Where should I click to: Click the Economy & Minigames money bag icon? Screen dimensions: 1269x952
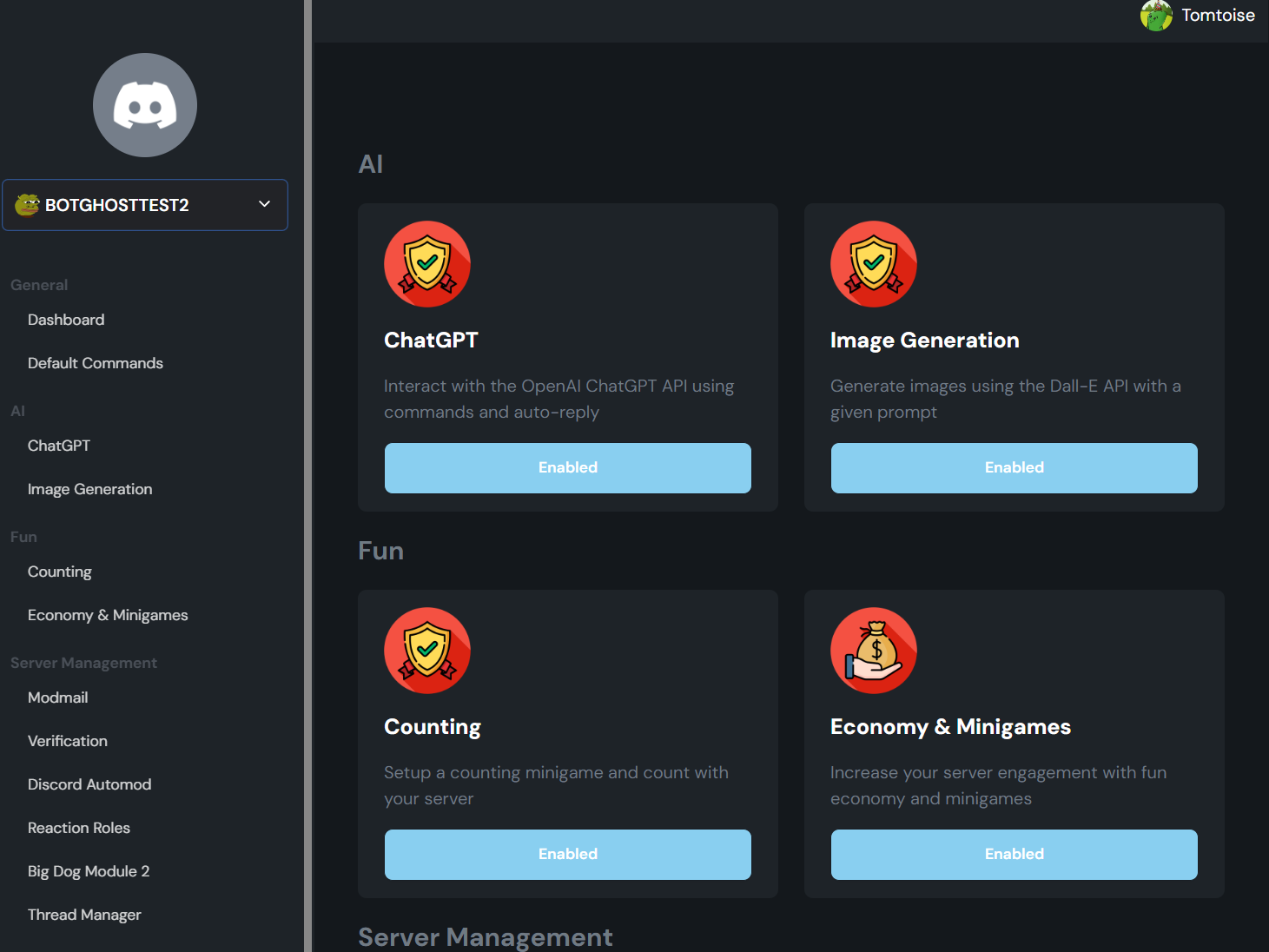(x=874, y=650)
